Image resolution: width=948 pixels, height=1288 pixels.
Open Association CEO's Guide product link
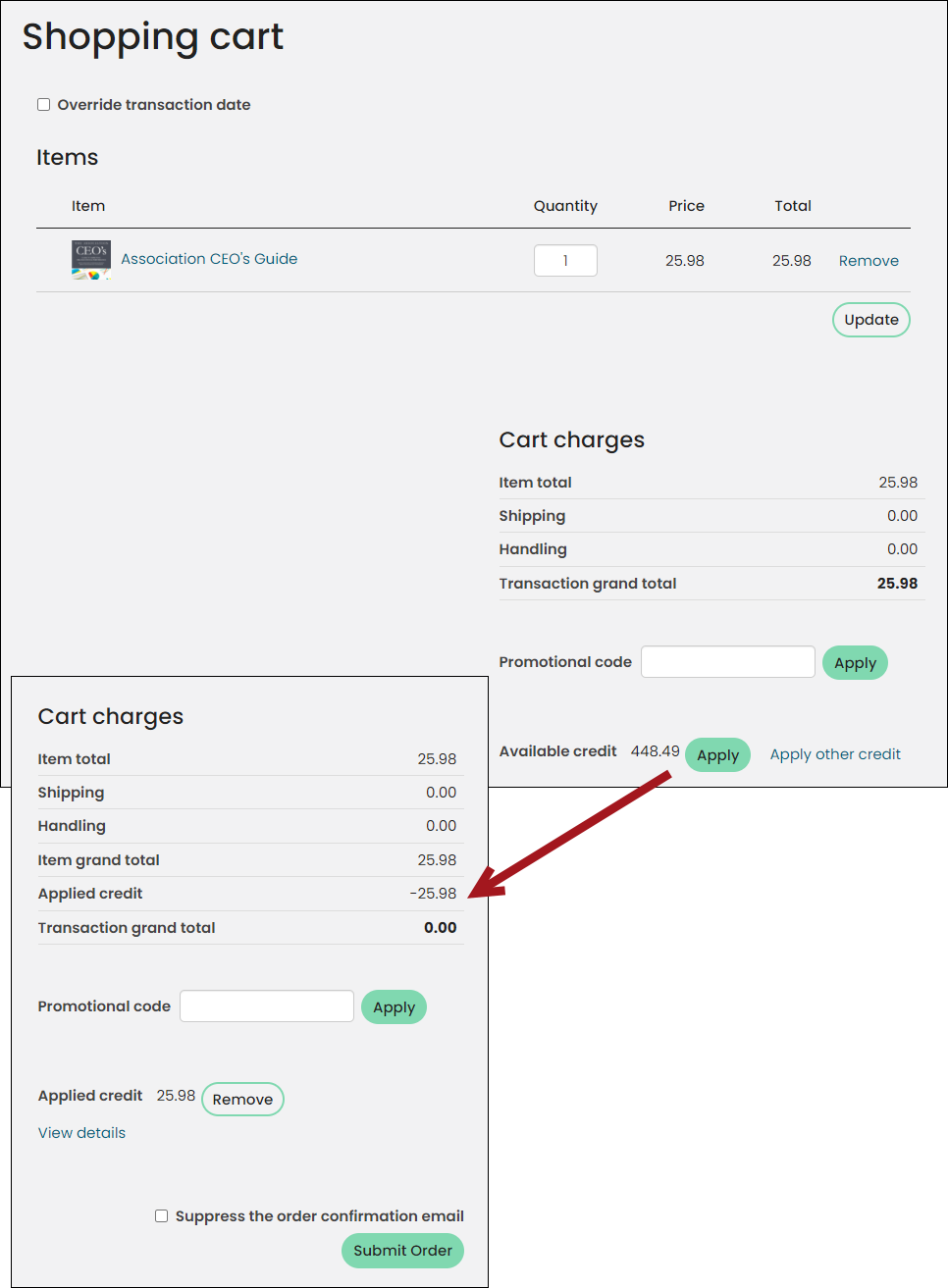coord(209,259)
